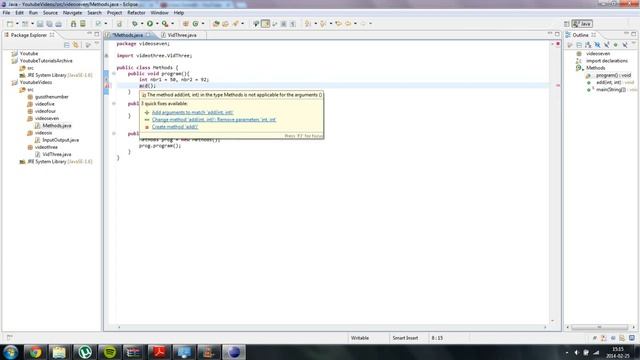
Task: Toggle Hide Static Members in Outline toolbar
Action: pyautogui.click(x=607, y=44)
